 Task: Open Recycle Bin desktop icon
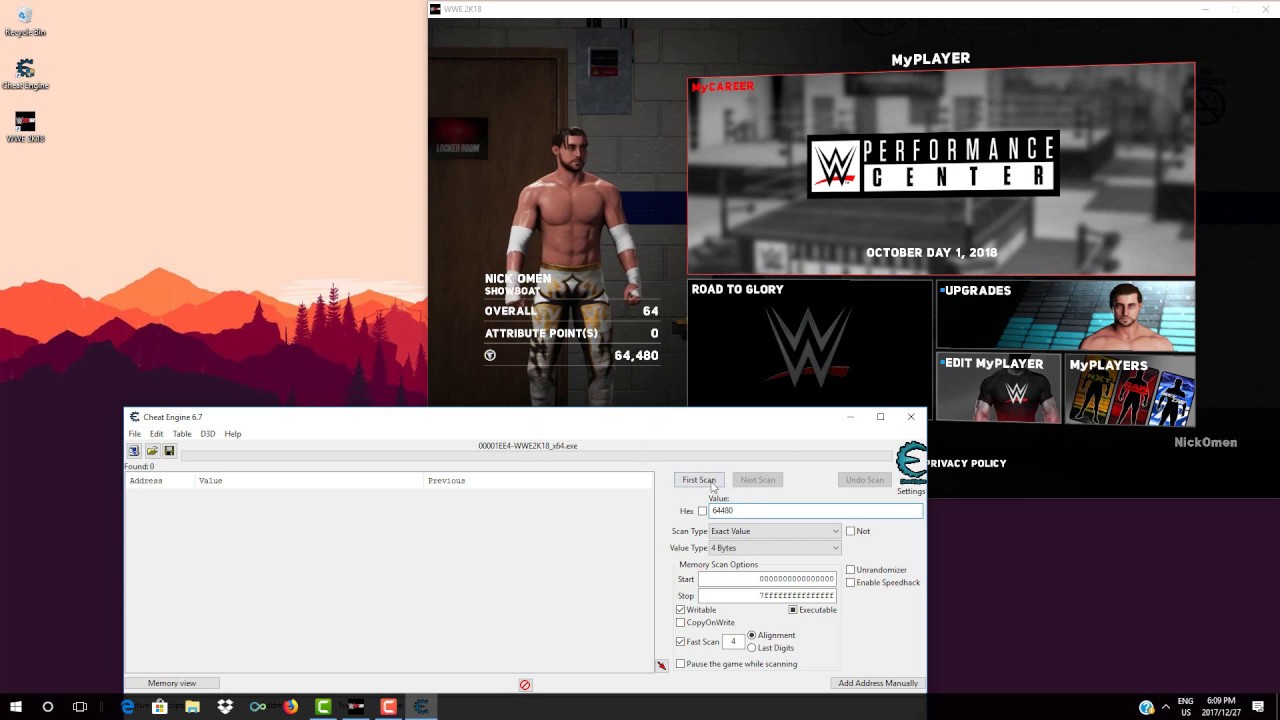[x=25, y=21]
